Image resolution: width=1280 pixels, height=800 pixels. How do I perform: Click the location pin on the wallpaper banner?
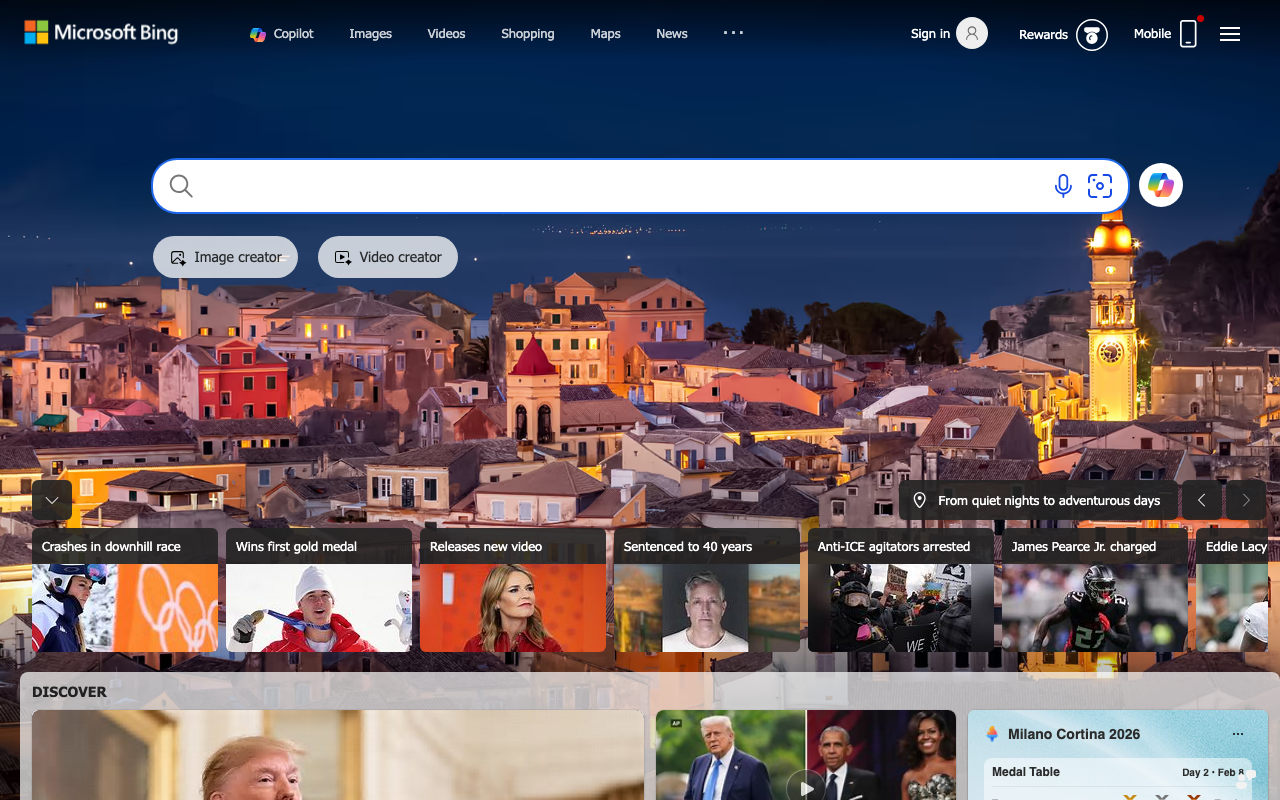click(x=919, y=499)
